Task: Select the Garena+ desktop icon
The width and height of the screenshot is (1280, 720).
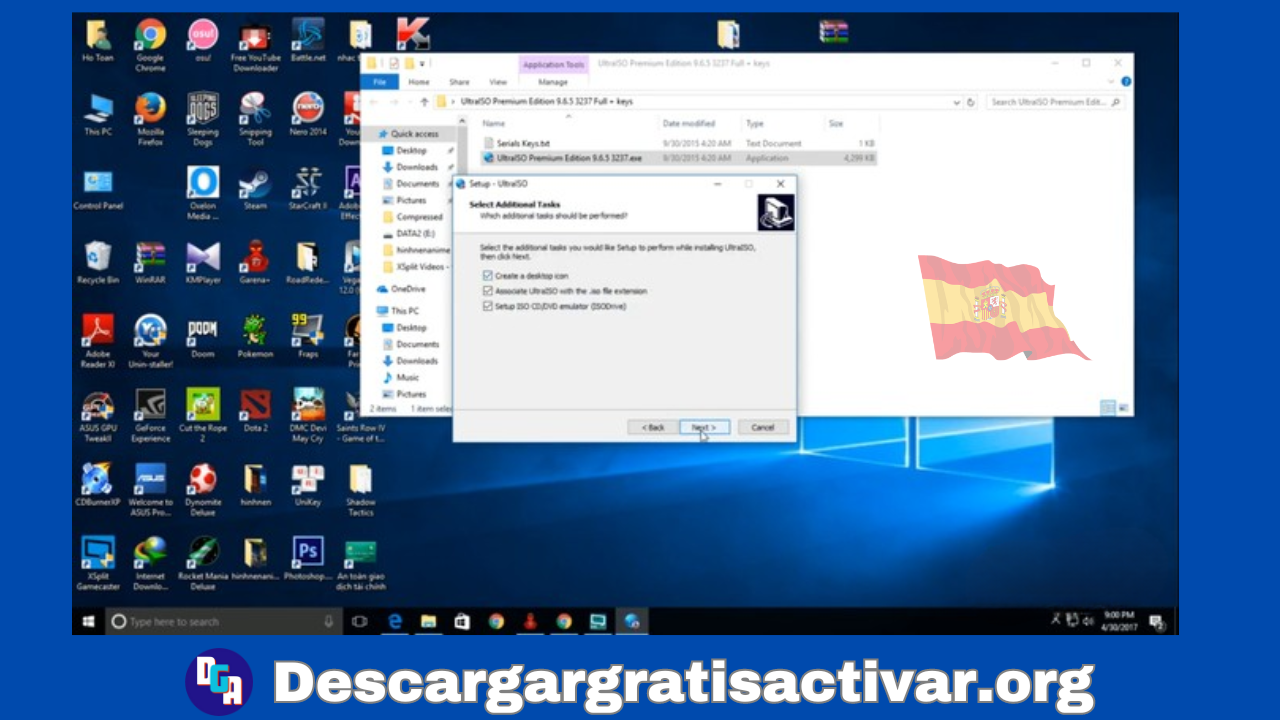Action: pyautogui.click(x=255, y=263)
